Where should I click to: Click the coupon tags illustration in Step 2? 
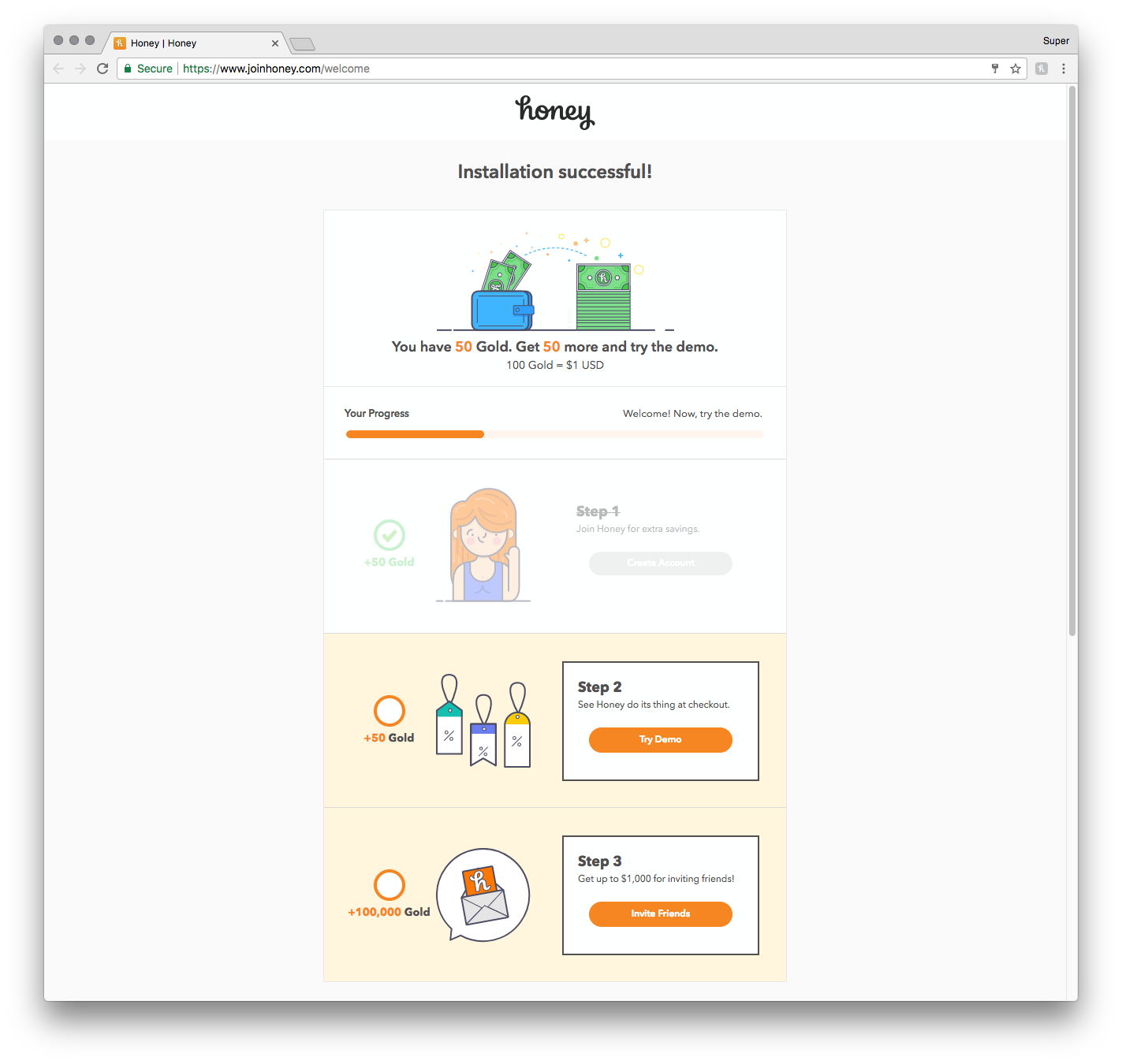[483, 720]
